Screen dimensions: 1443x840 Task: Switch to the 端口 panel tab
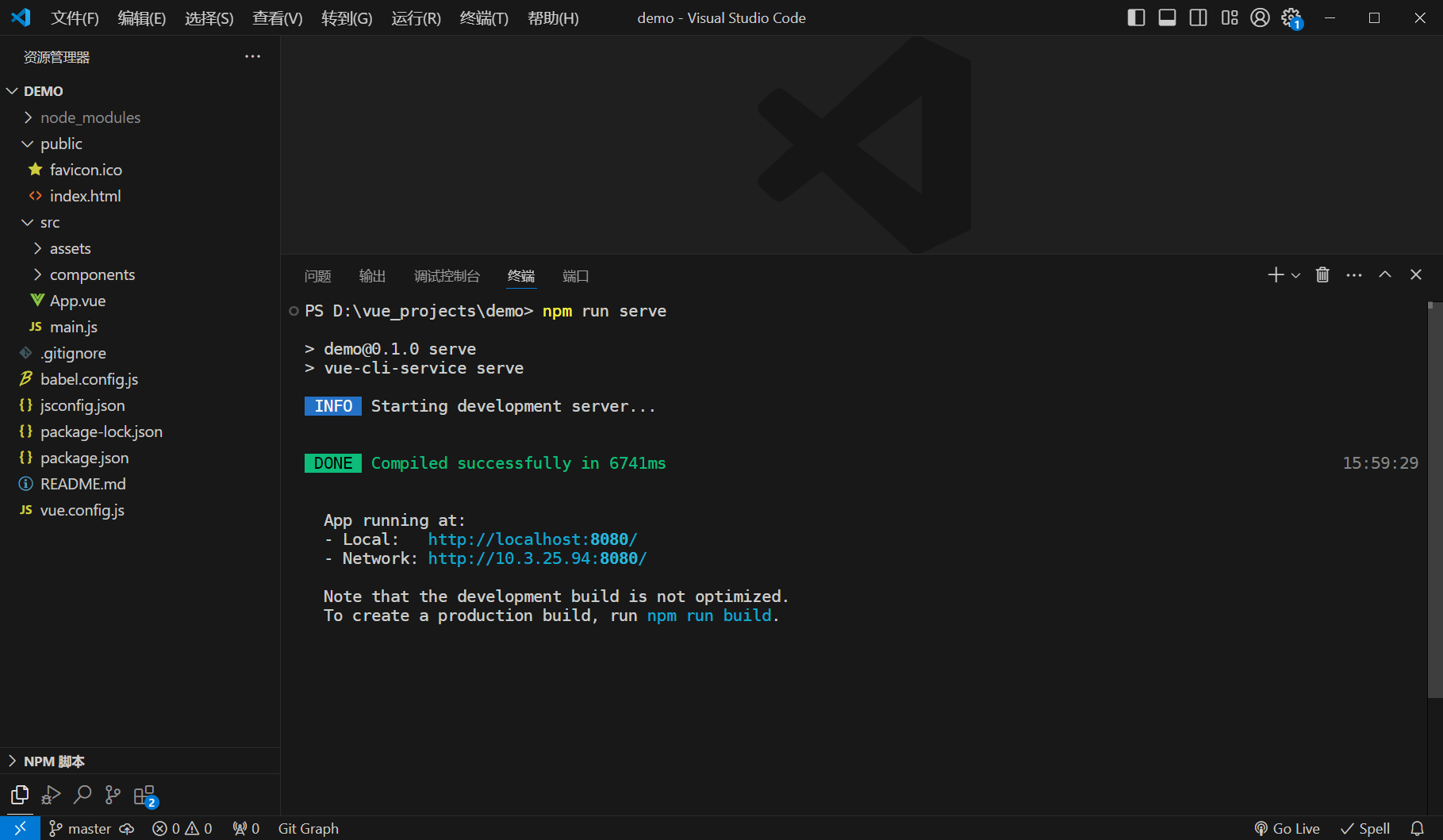tap(576, 276)
